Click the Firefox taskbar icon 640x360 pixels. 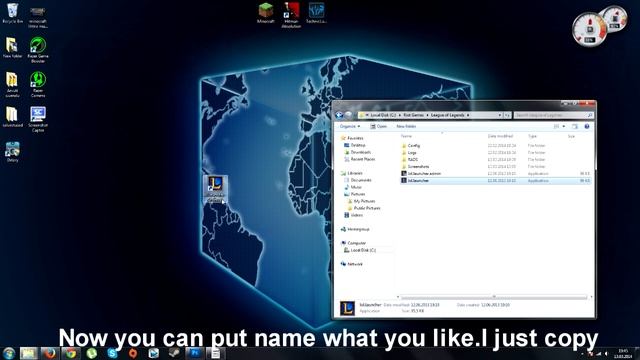(x=50, y=353)
